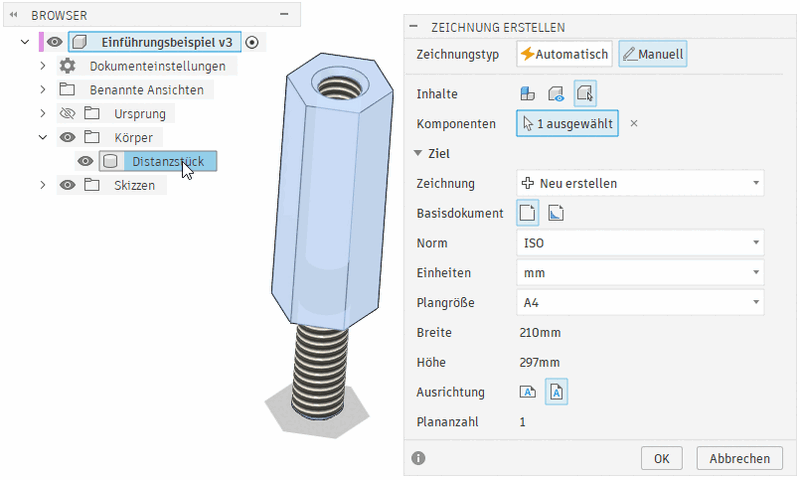This screenshot has height=480, width=800.
Task: Select the Körper tree entry
Action: point(133,138)
